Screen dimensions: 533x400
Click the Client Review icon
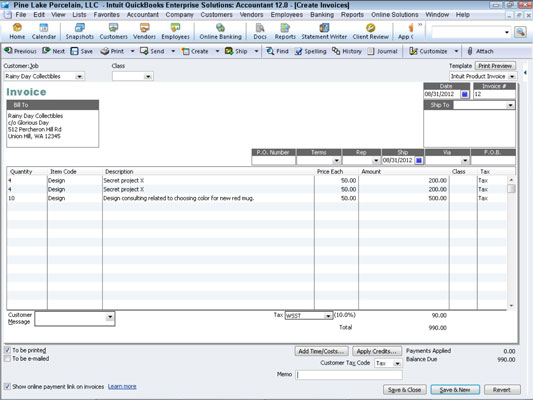tap(370, 31)
